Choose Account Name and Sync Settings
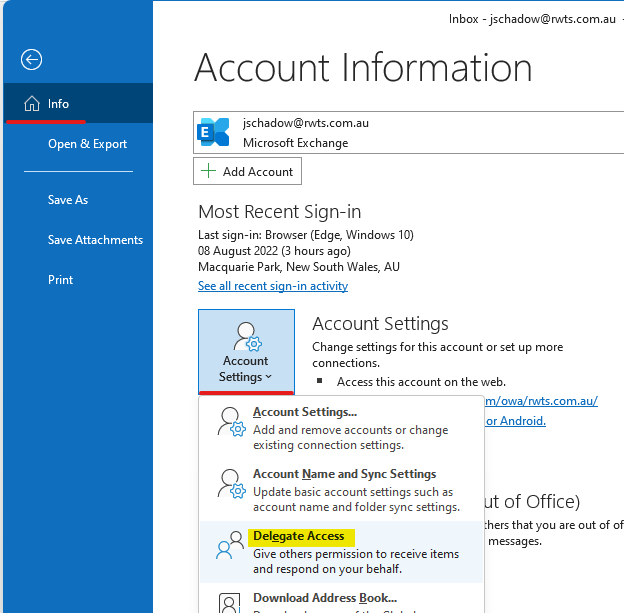This screenshot has height=613, width=624. coord(344,474)
